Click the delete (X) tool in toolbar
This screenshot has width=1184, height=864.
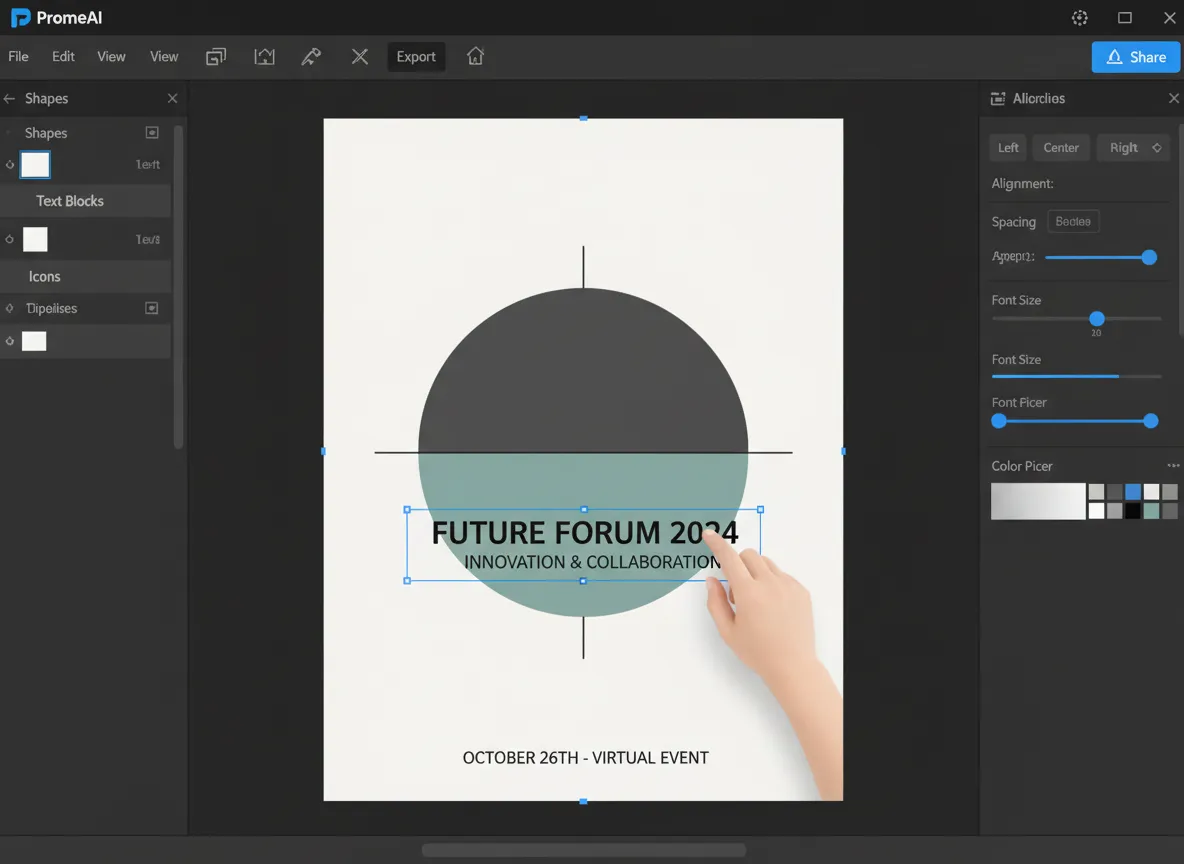pos(359,57)
